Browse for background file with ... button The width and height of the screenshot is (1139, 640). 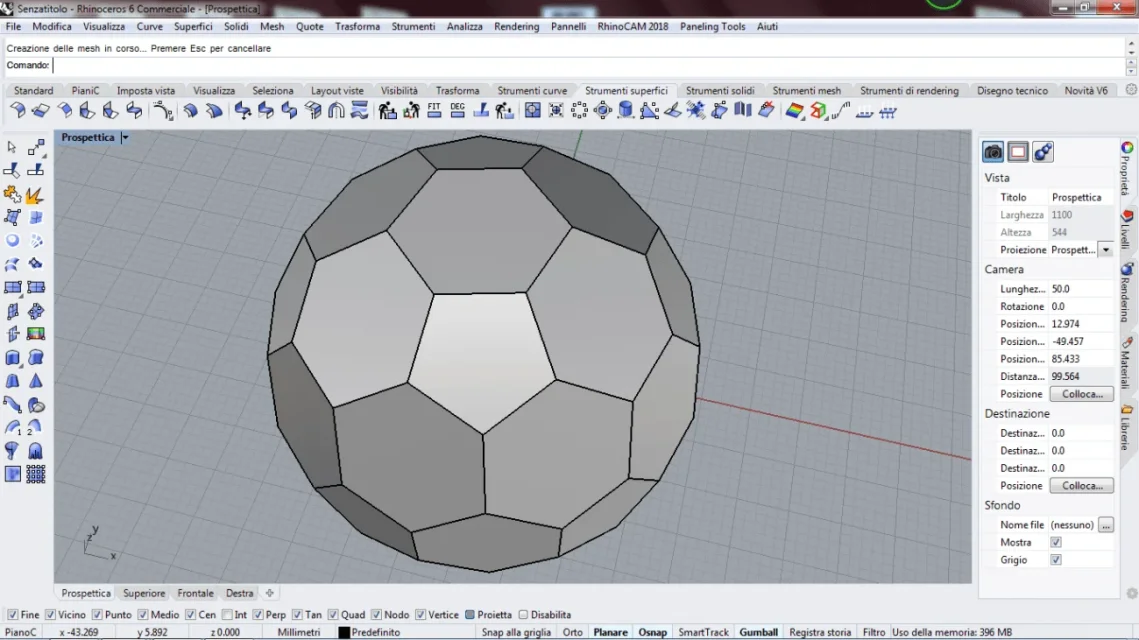click(x=1106, y=524)
